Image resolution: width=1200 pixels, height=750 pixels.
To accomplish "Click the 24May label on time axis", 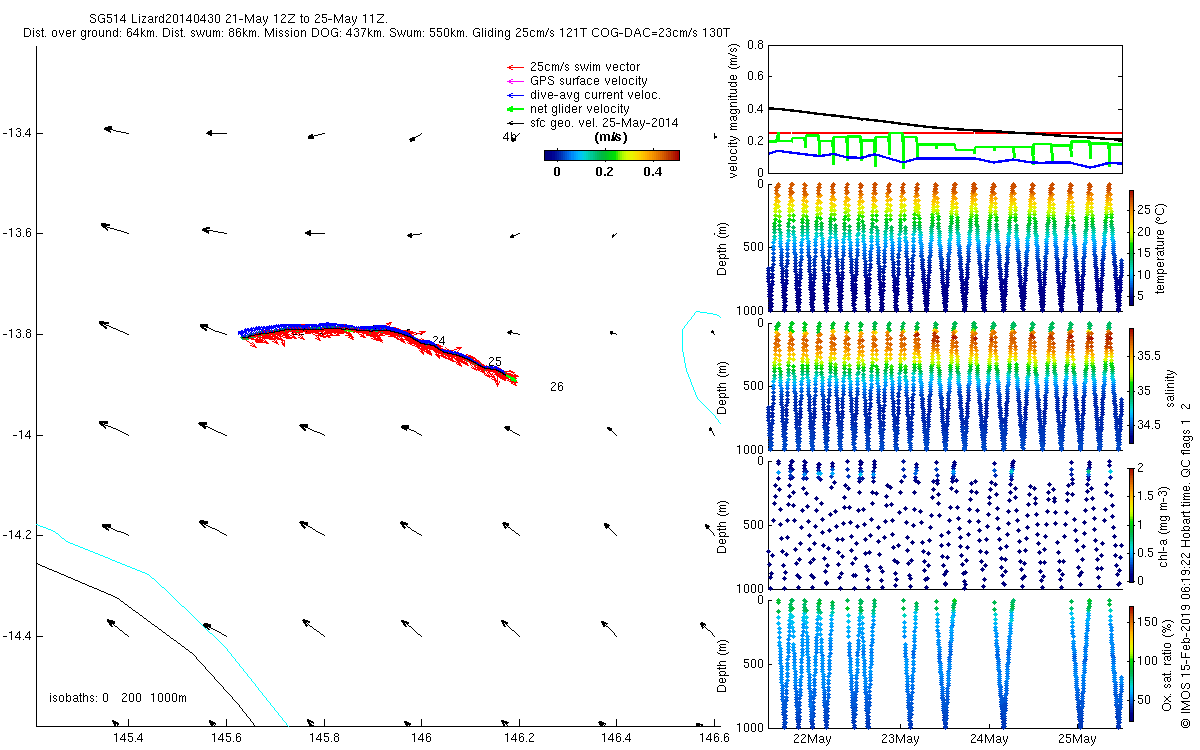I will coord(988,739).
